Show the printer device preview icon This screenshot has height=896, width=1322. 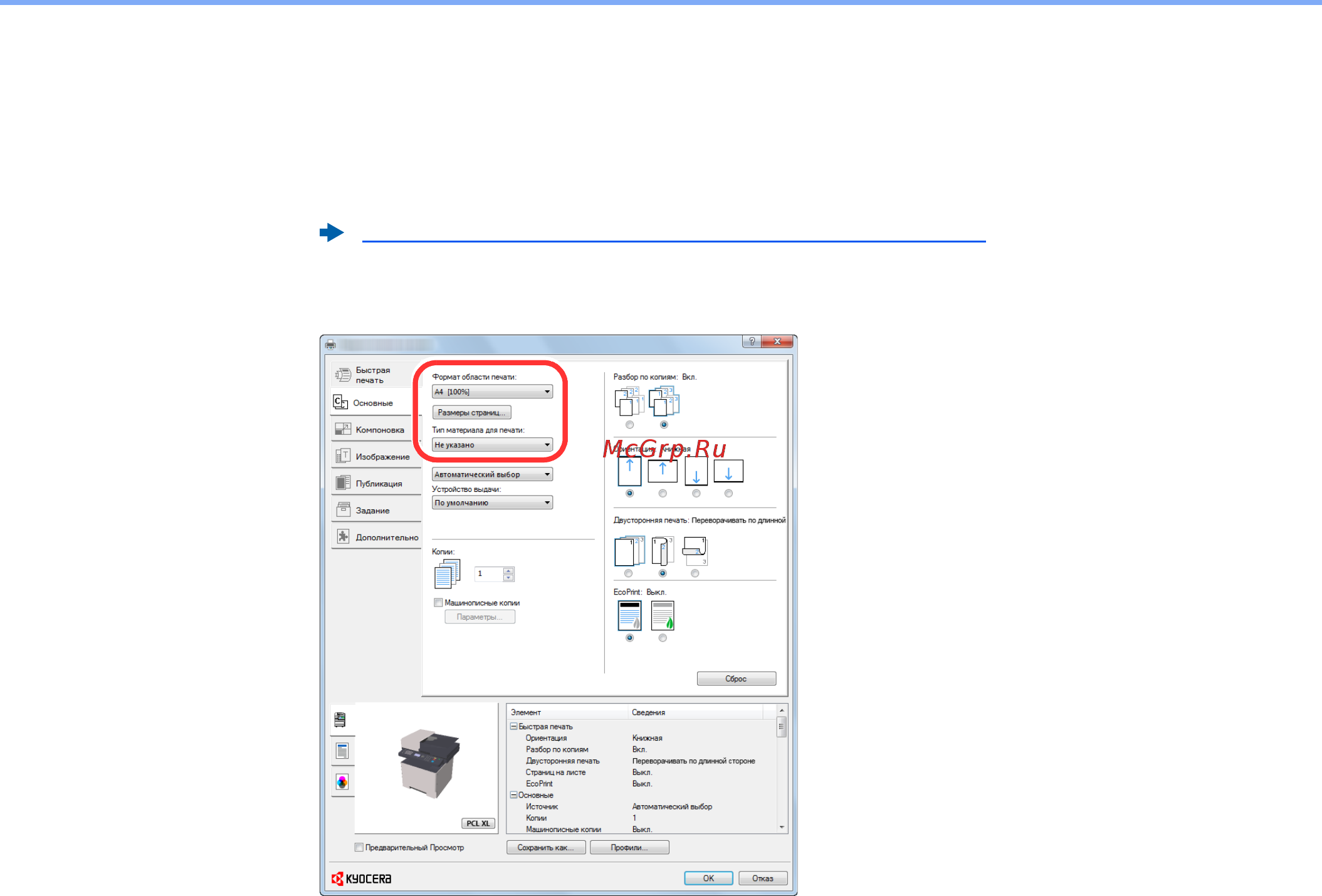coord(341,720)
